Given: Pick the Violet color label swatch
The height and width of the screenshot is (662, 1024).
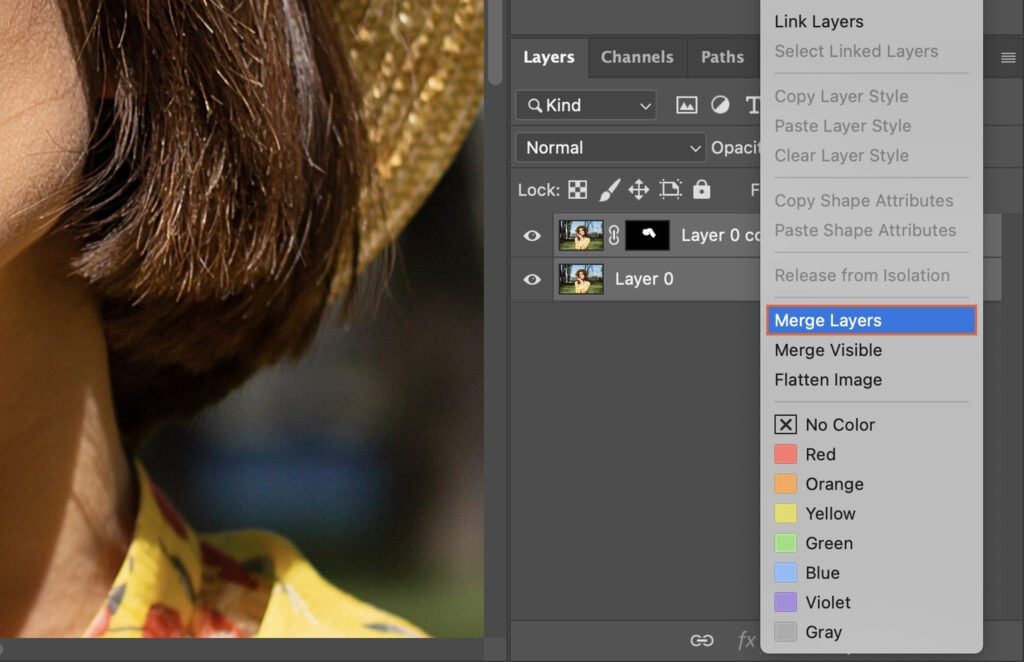Looking at the screenshot, I should pos(786,602).
